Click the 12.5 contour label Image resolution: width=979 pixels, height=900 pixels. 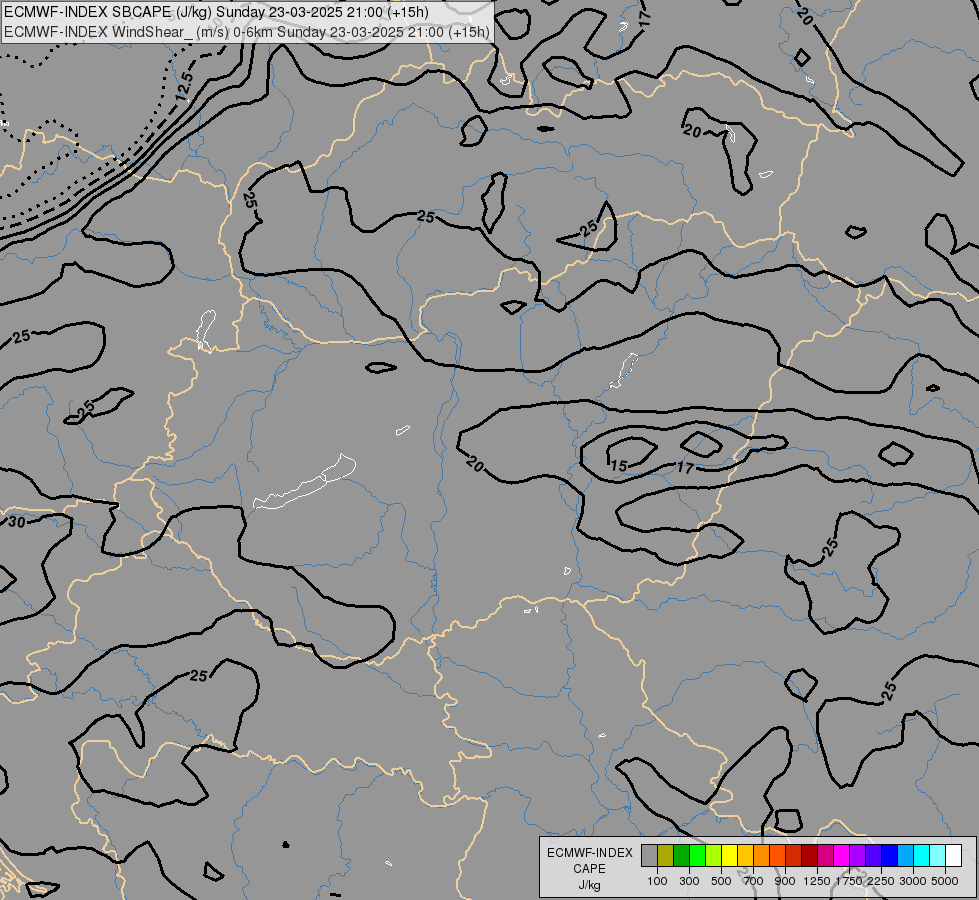(184, 86)
